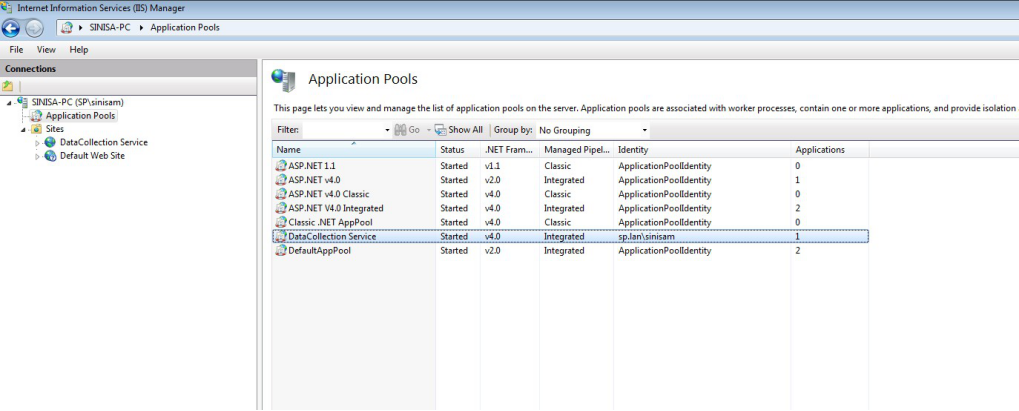Open the View menu
The image size is (1019, 411).
coord(46,49)
